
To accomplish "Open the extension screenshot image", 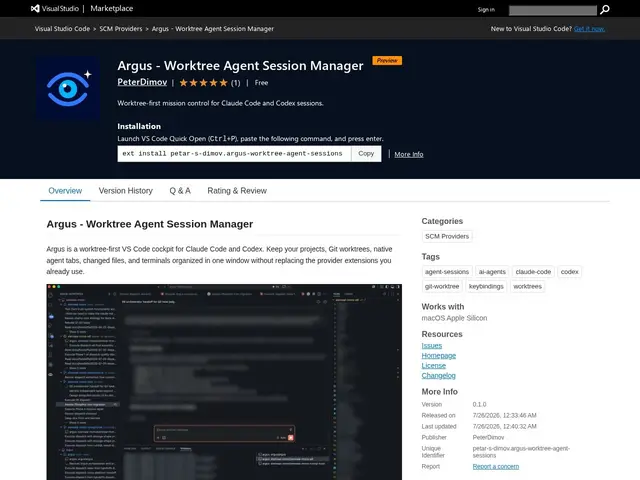I will 224,382.
